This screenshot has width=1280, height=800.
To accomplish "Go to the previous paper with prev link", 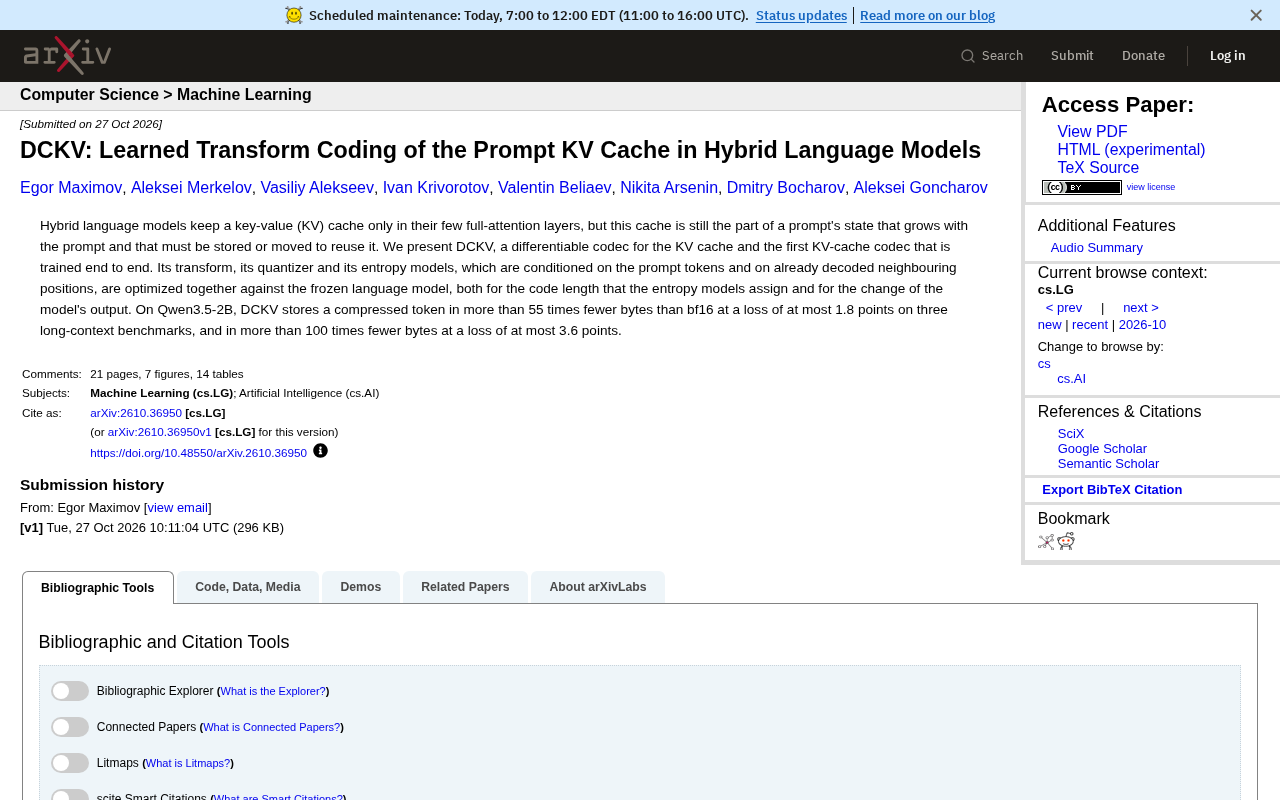I will (x=1064, y=308).
